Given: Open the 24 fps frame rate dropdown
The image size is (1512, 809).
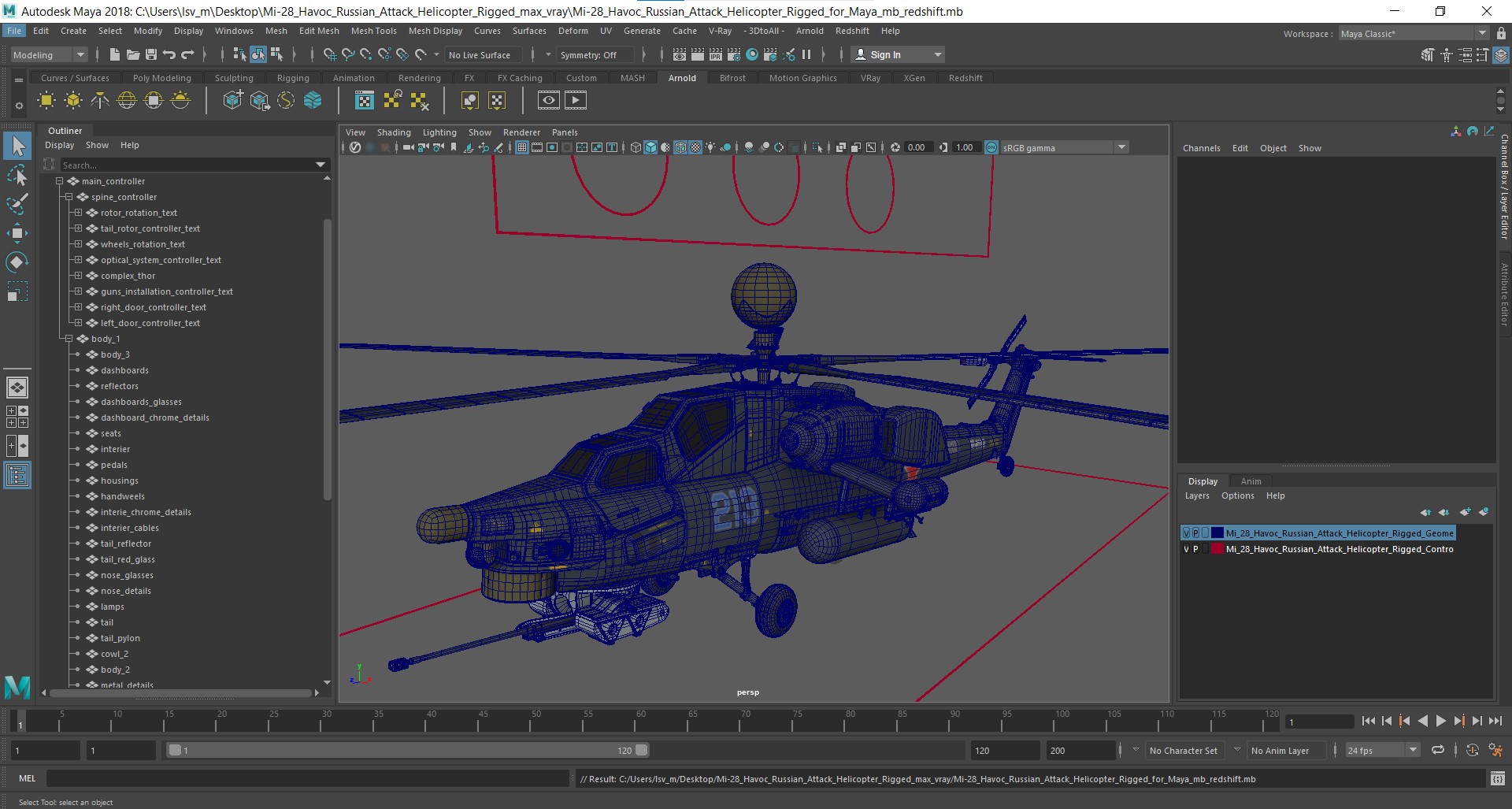Looking at the screenshot, I should tap(1382, 750).
